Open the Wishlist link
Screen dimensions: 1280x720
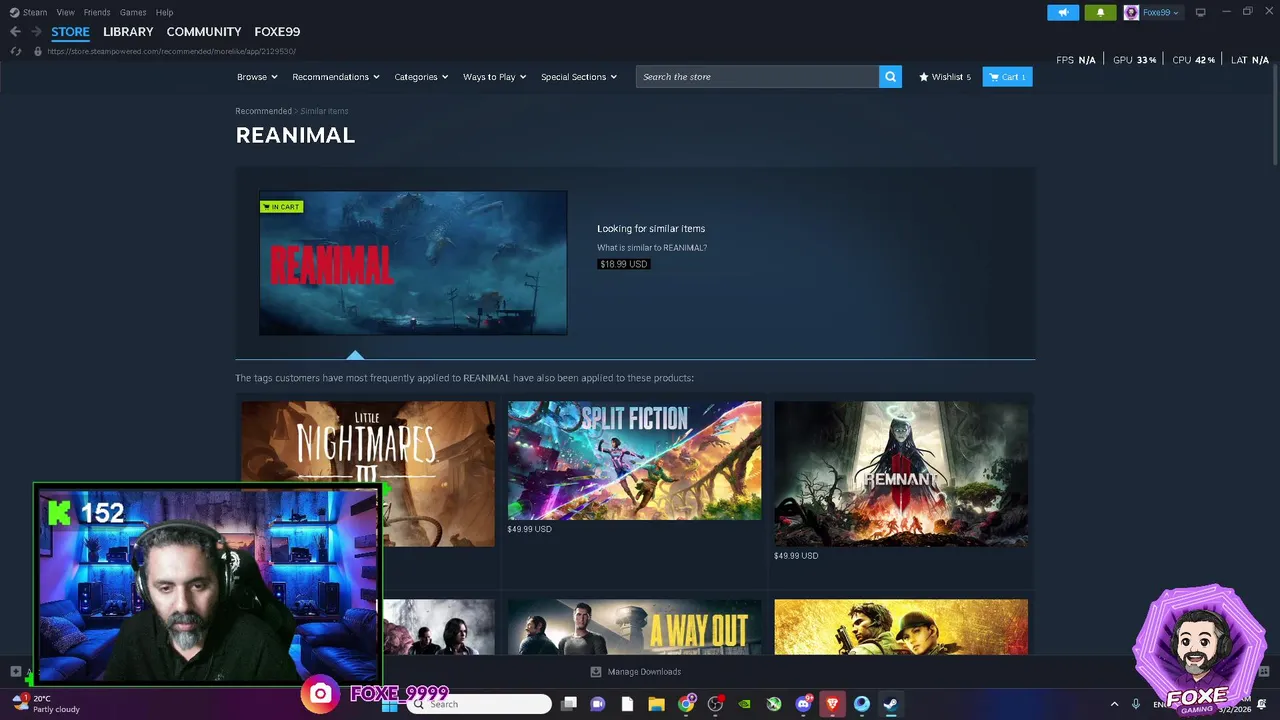[x=945, y=77]
